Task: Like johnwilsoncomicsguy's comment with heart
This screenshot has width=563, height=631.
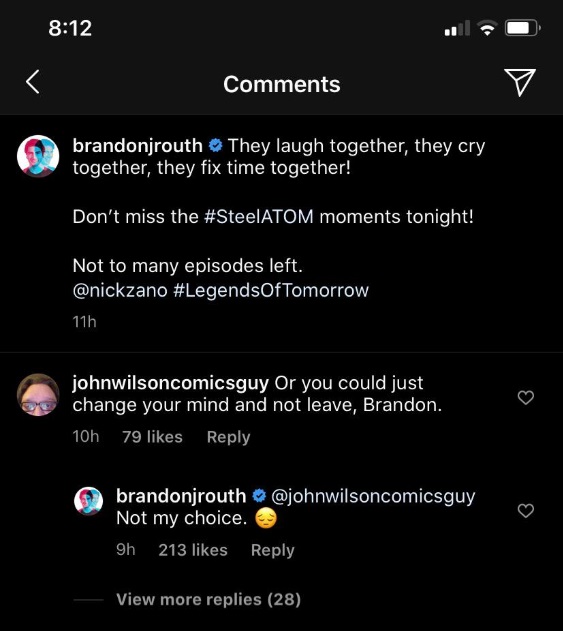Action: tap(526, 398)
